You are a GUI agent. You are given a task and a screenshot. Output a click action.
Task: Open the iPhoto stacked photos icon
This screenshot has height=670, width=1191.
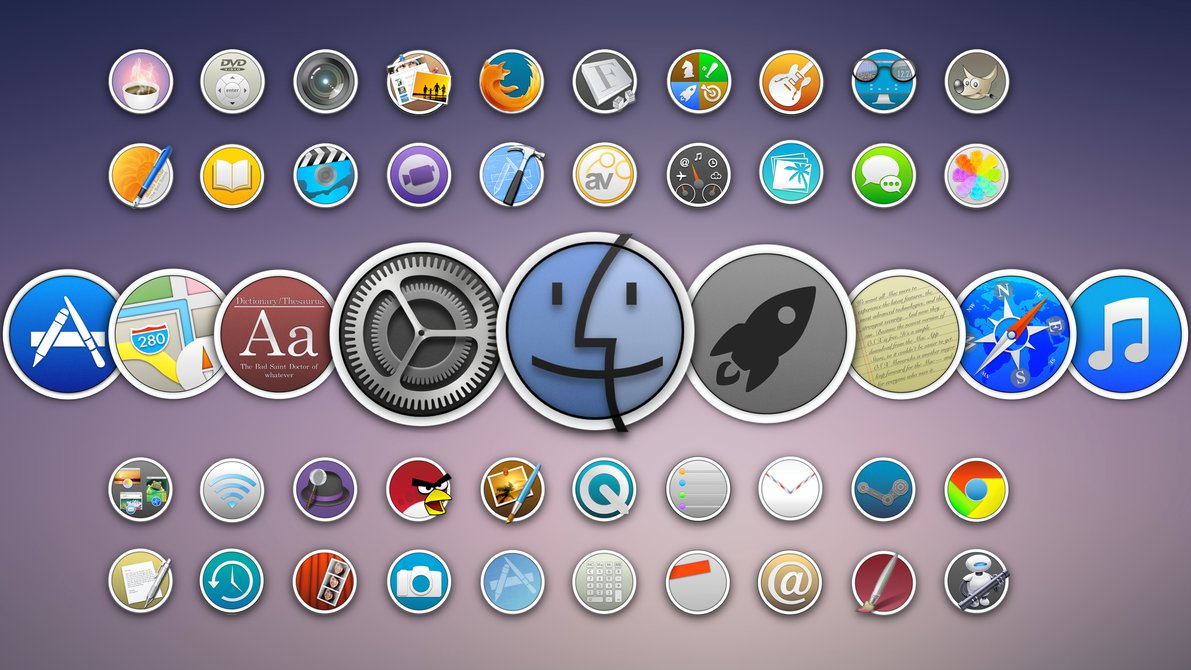pos(419,81)
